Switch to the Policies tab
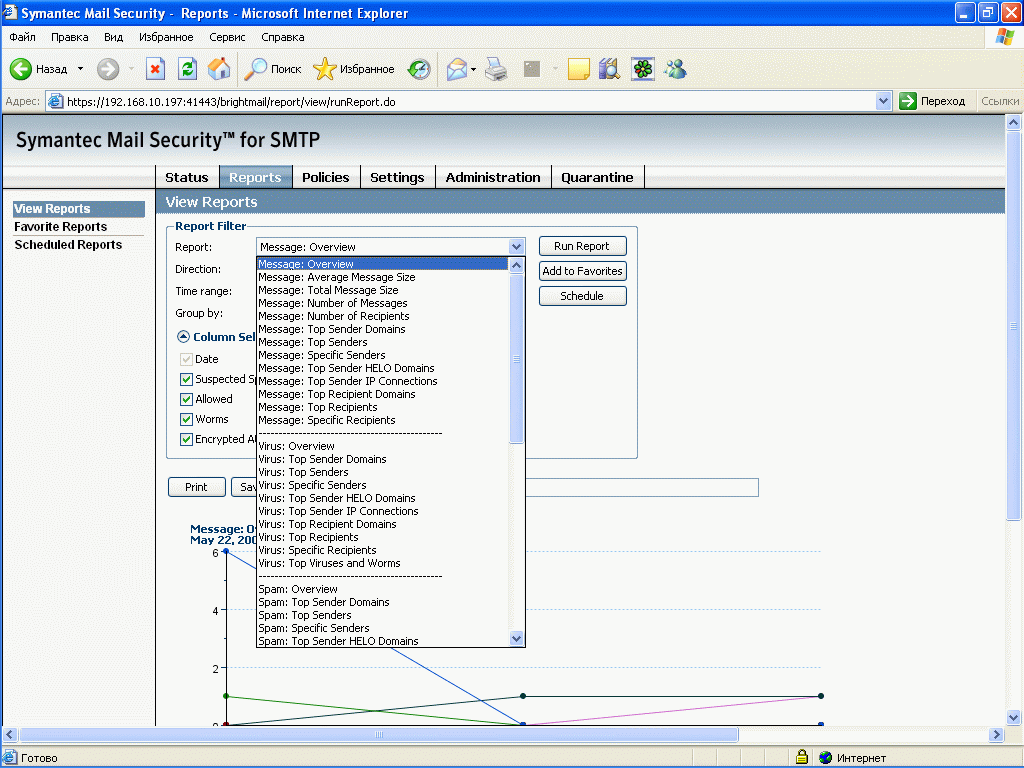The width and height of the screenshot is (1024, 768). 326,177
